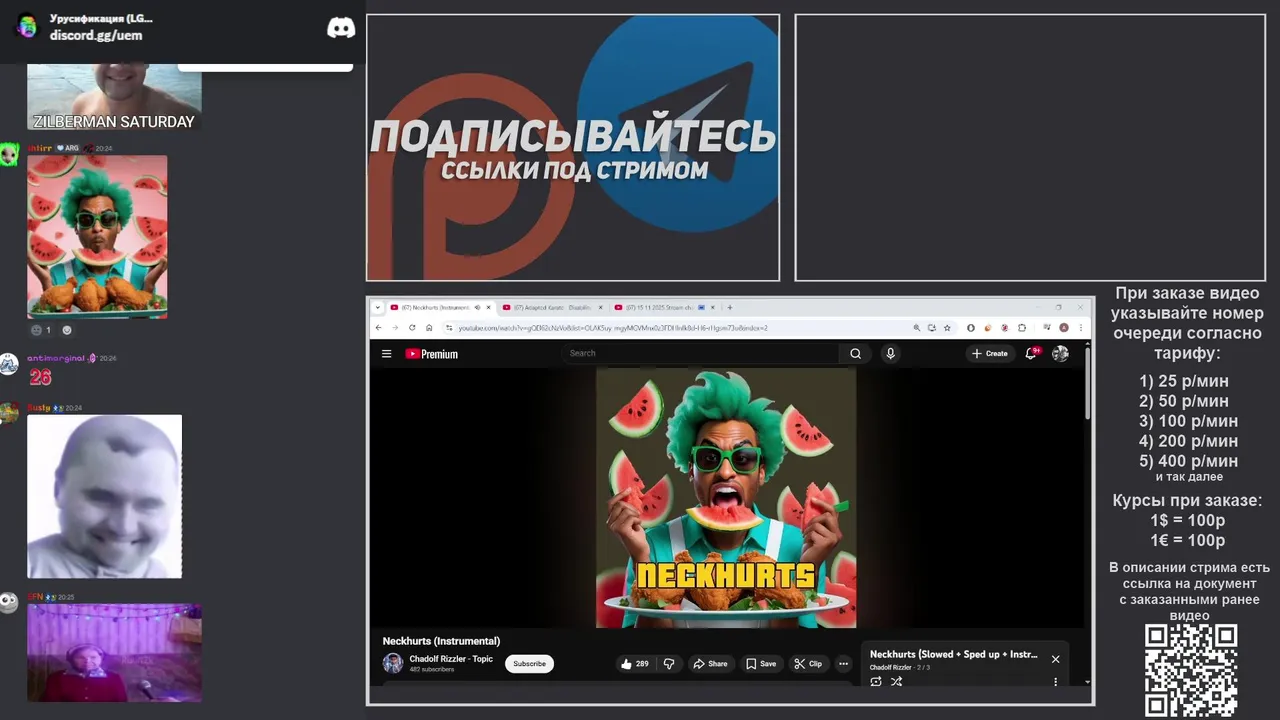Switch to the Adapted Karate browser tab
Screen dimensions: 1280x720
pyautogui.click(x=553, y=307)
